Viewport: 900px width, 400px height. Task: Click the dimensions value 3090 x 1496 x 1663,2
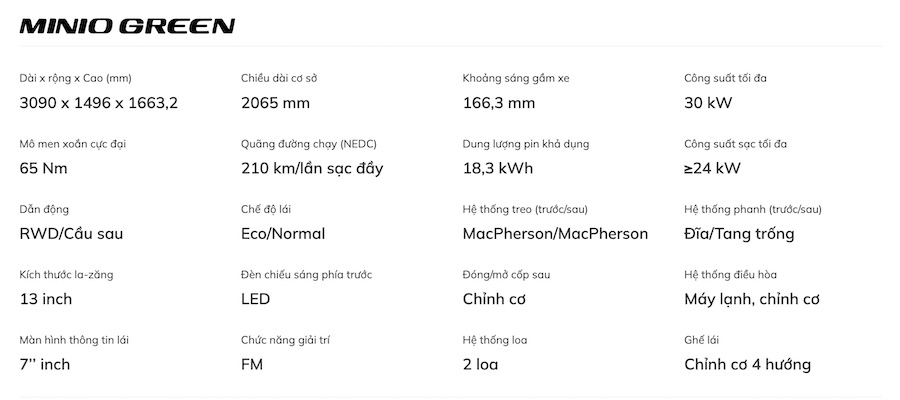point(99,103)
